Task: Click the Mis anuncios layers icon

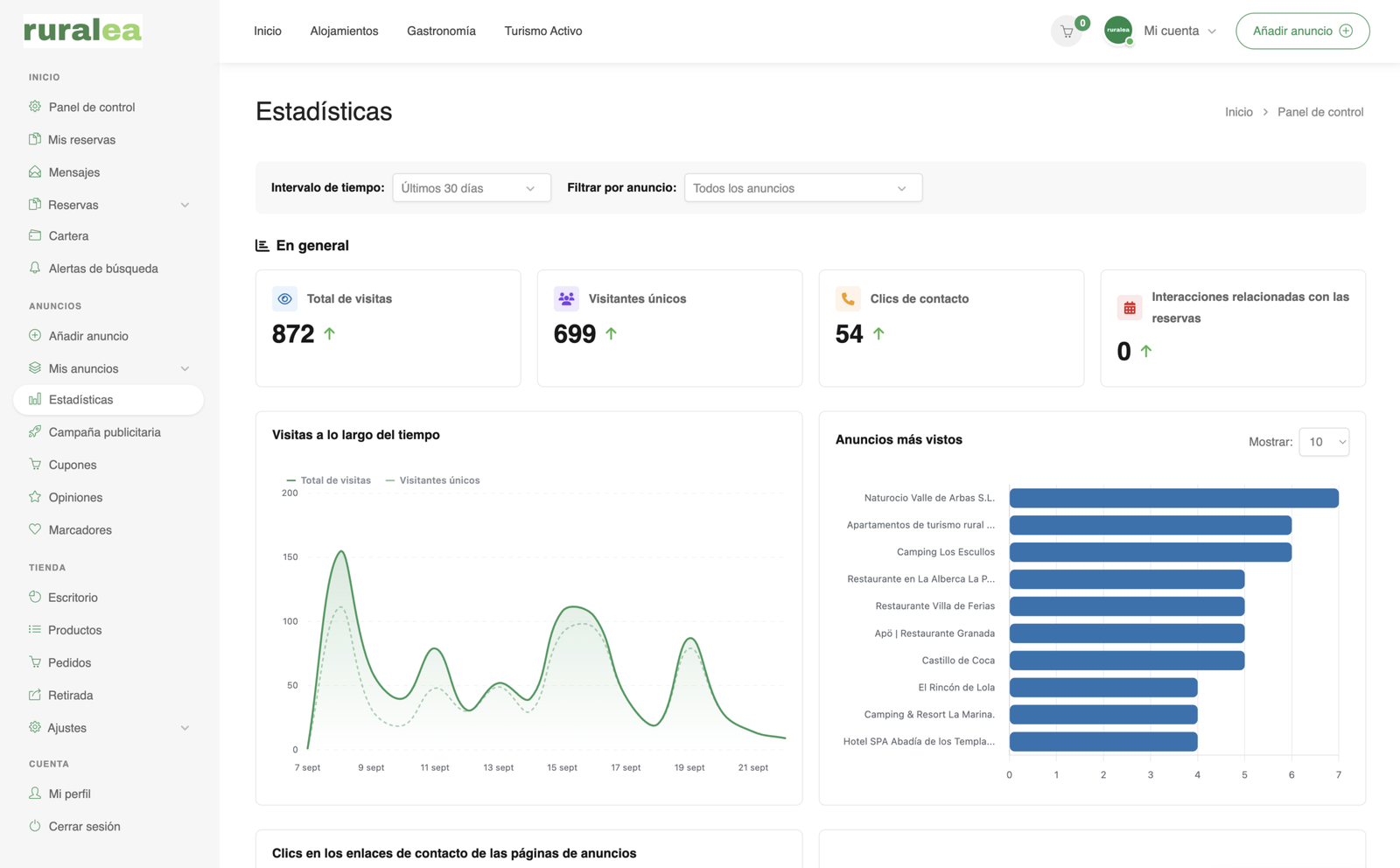Action: 35,367
